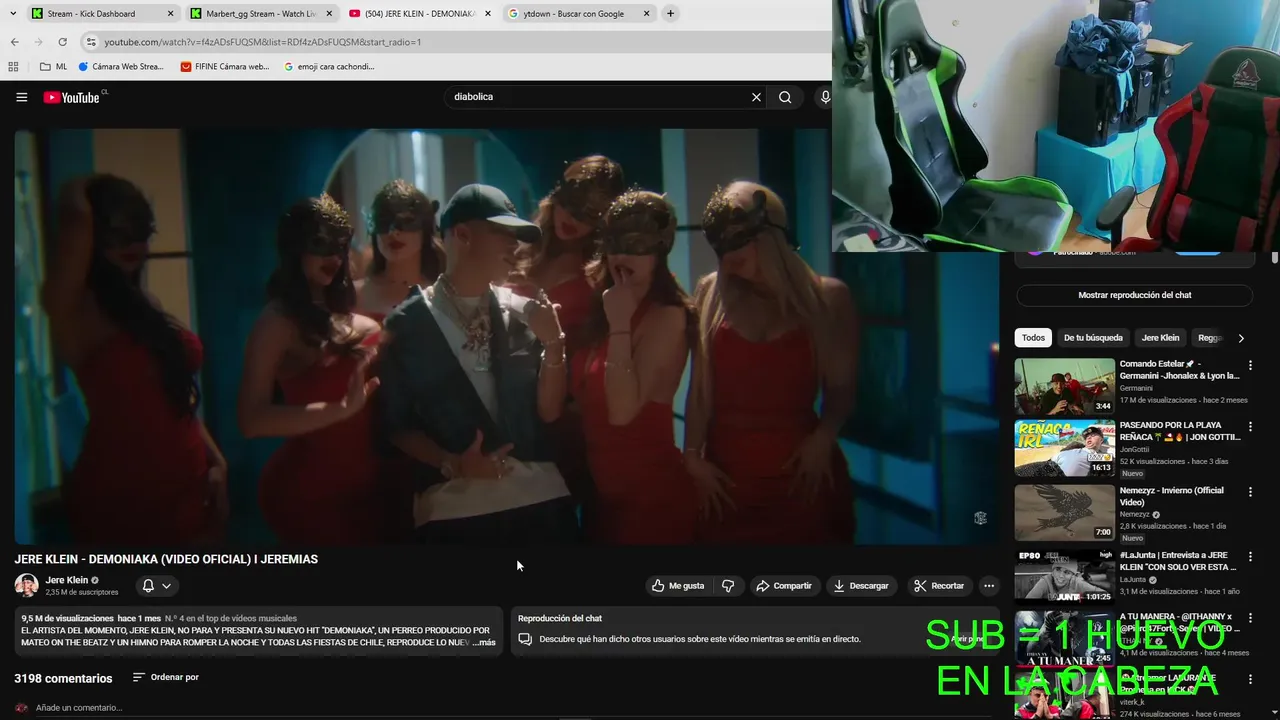Go back in browser history
The image size is (1280, 720).
14,42
